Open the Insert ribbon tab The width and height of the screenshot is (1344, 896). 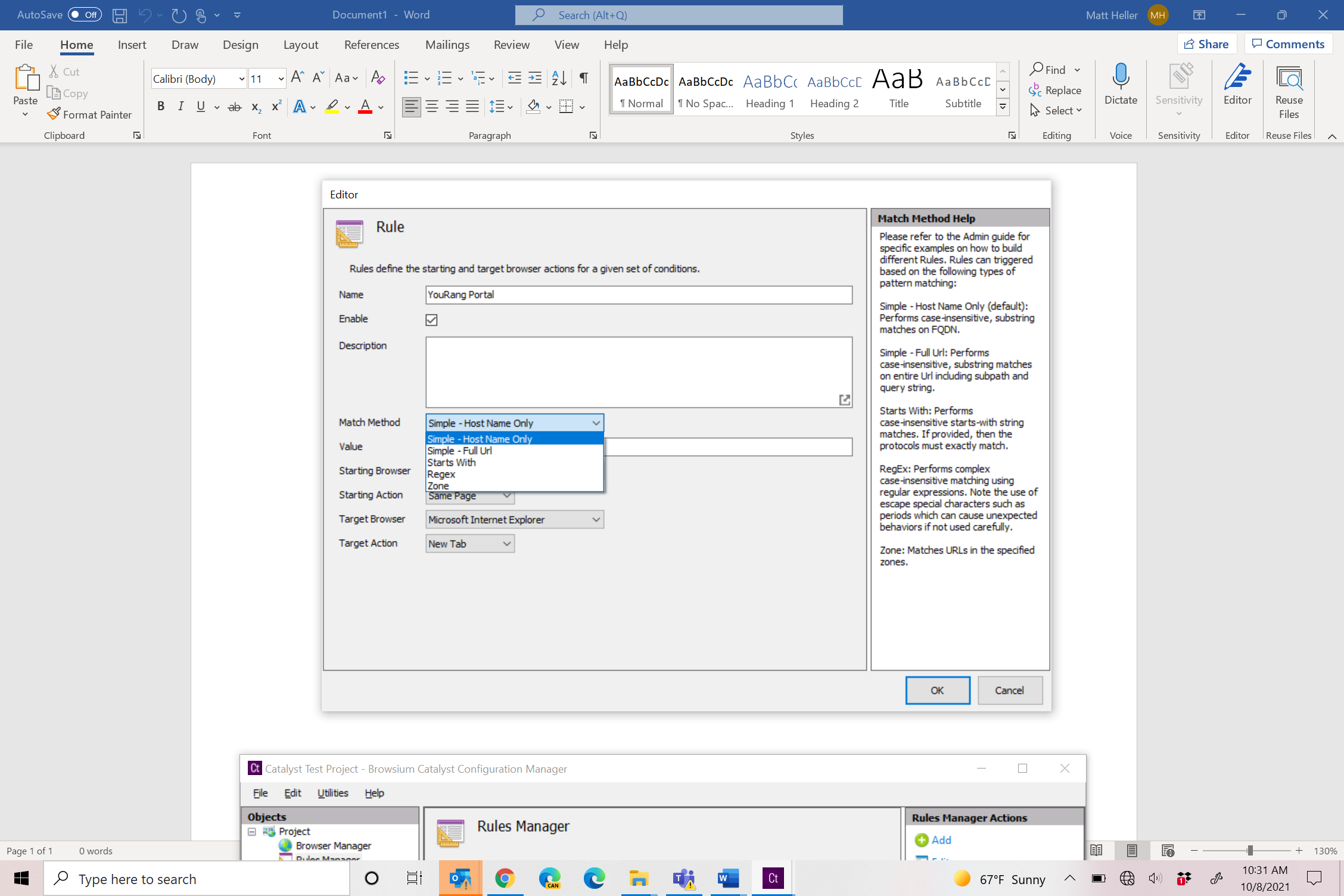(132, 45)
